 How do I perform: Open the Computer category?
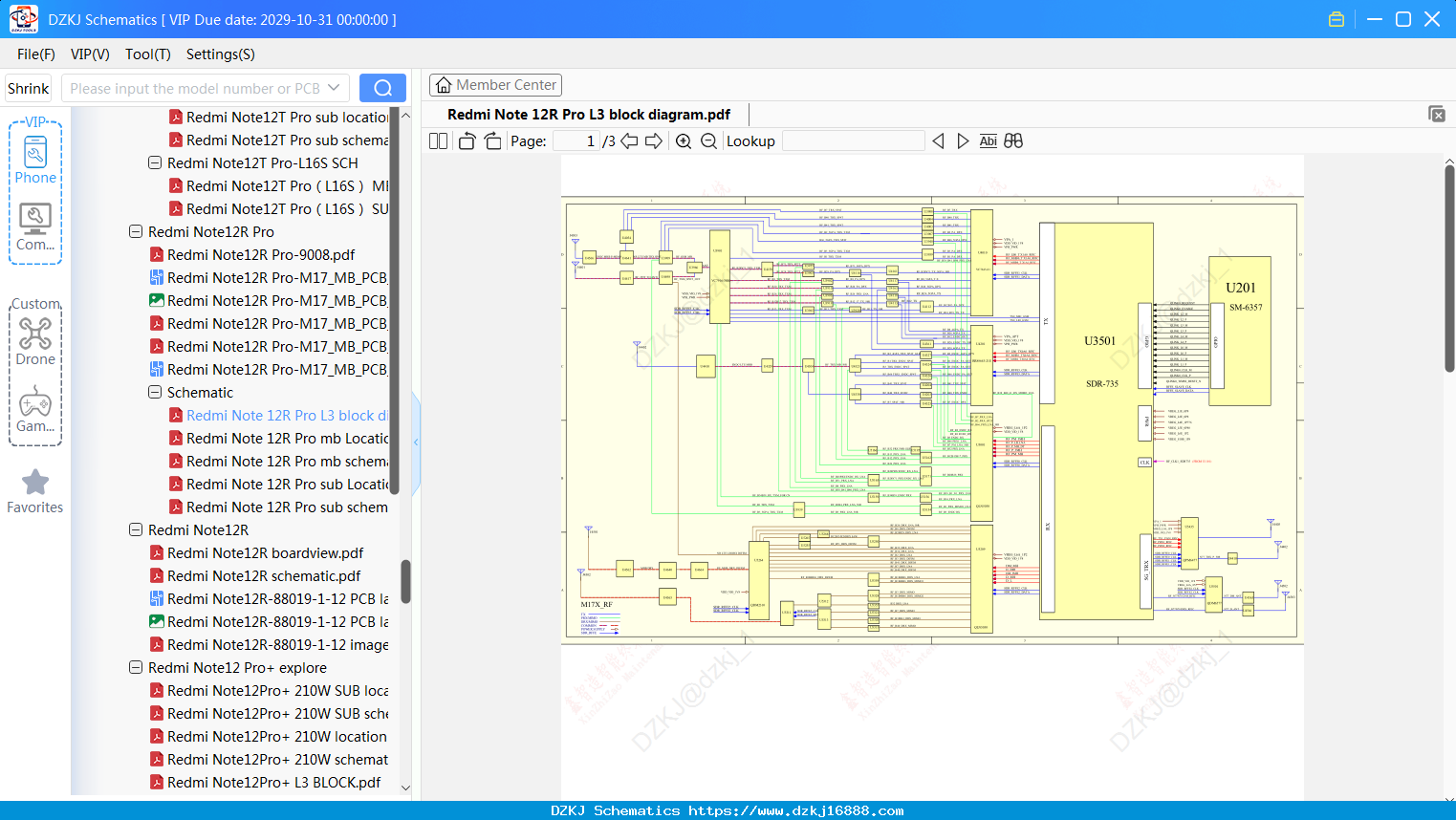[x=35, y=227]
